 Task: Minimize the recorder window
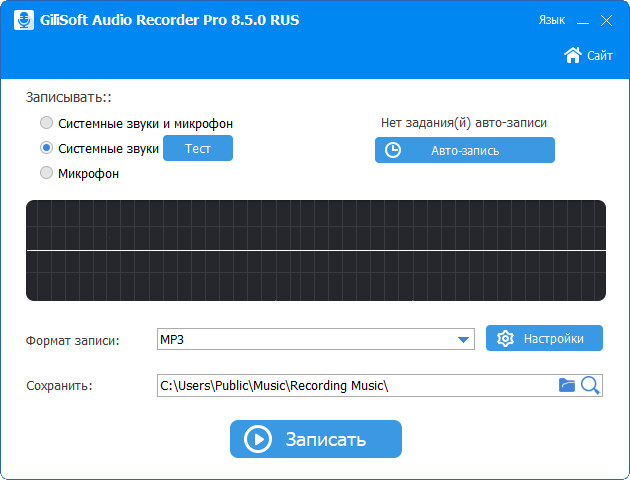pyautogui.click(x=580, y=20)
